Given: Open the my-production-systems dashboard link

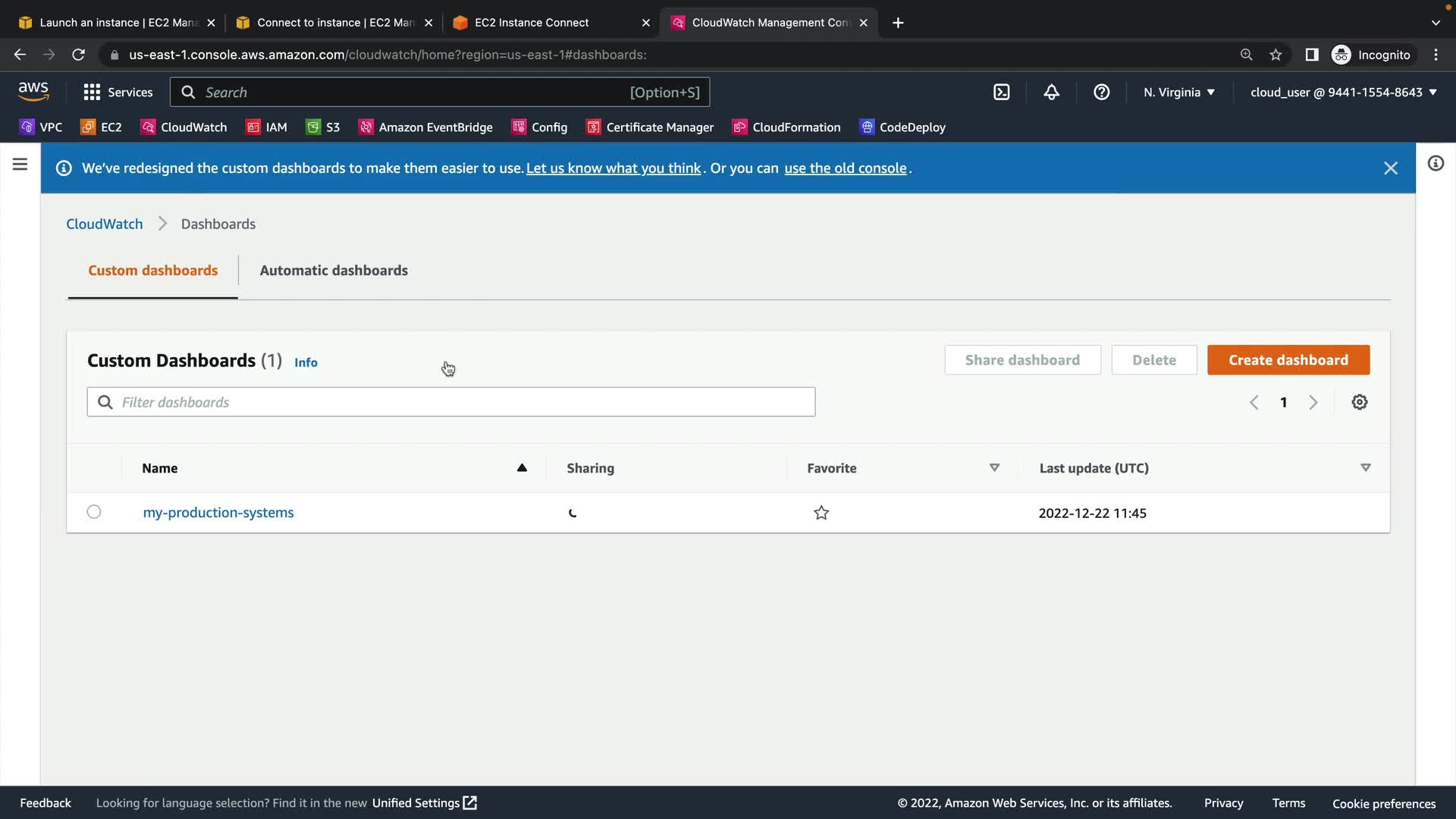Looking at the screenshot, I should tap(218, 513).
